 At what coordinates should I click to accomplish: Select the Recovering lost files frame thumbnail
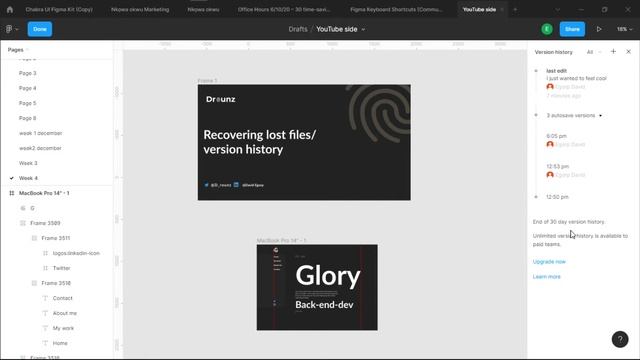click(x=304, y=142)
